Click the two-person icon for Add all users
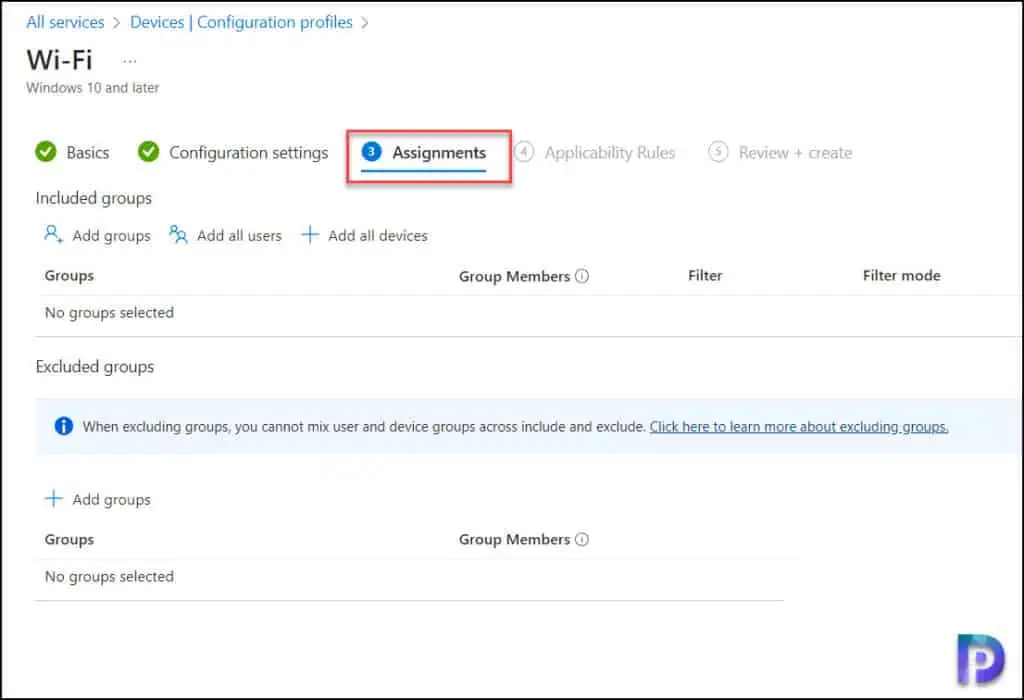The height and width of the screenshot is (700, 1024). 178,234
